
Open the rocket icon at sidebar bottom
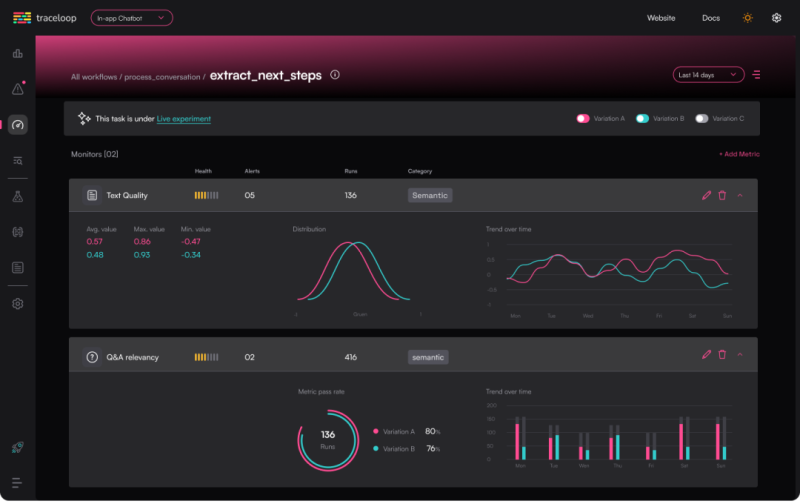click(x=17, y=449)
